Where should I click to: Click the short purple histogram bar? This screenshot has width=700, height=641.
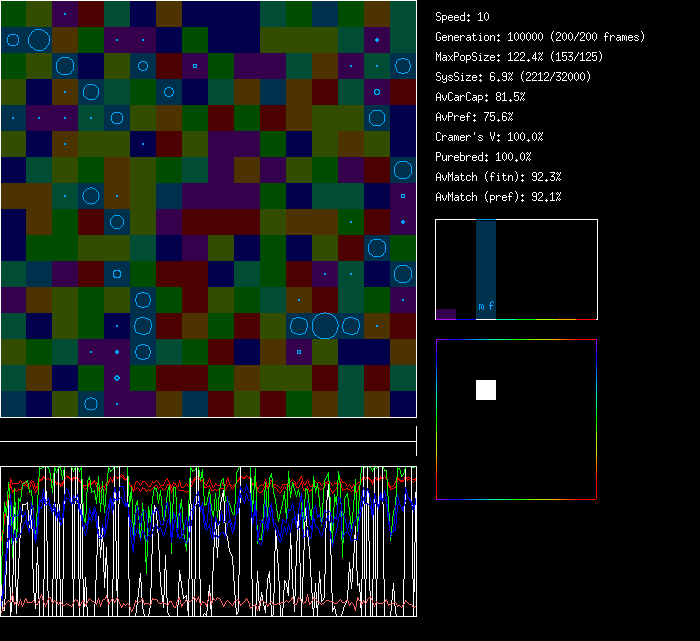tap(446, 314)
